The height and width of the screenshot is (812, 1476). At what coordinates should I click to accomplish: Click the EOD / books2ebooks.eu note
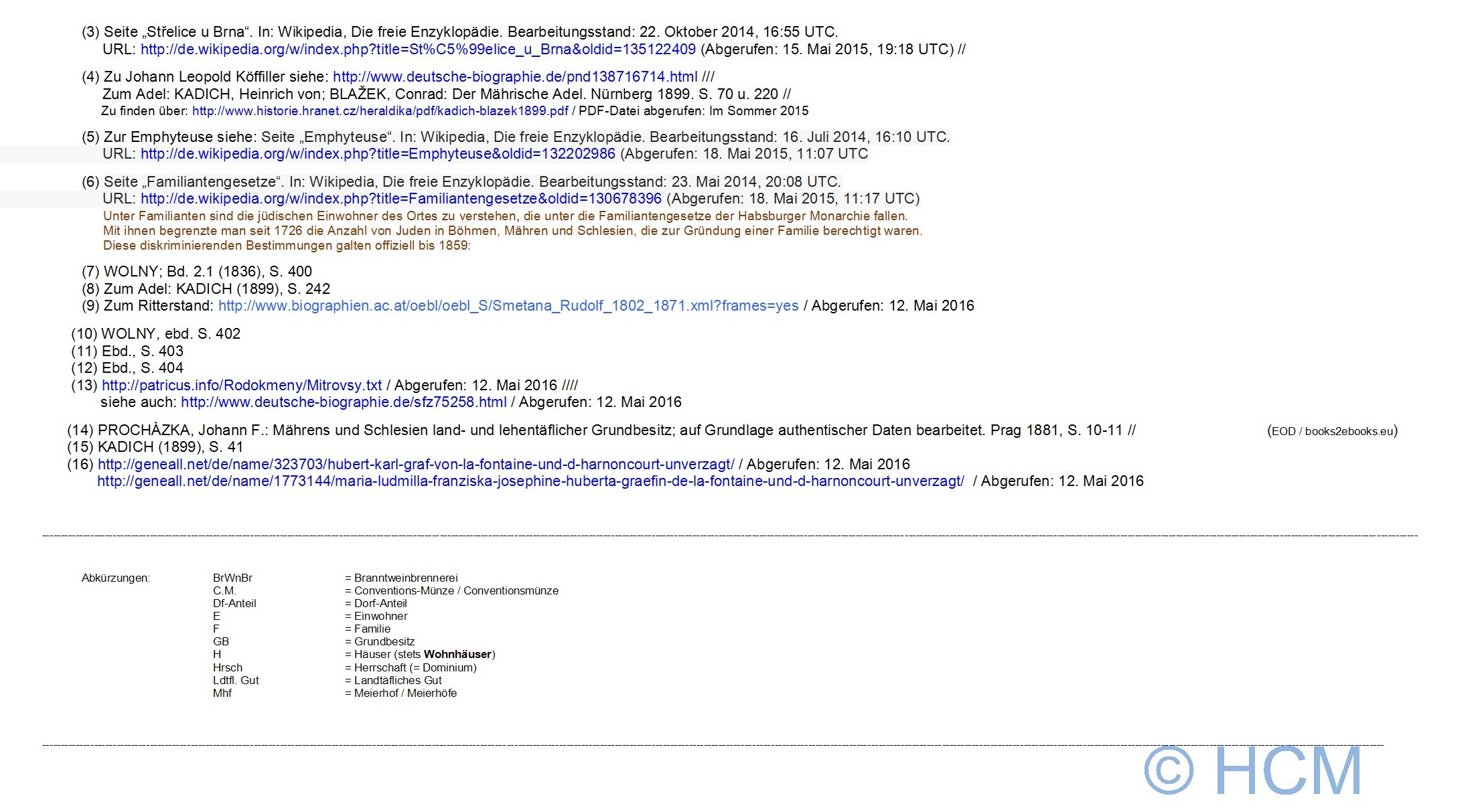pos(1331,431)
